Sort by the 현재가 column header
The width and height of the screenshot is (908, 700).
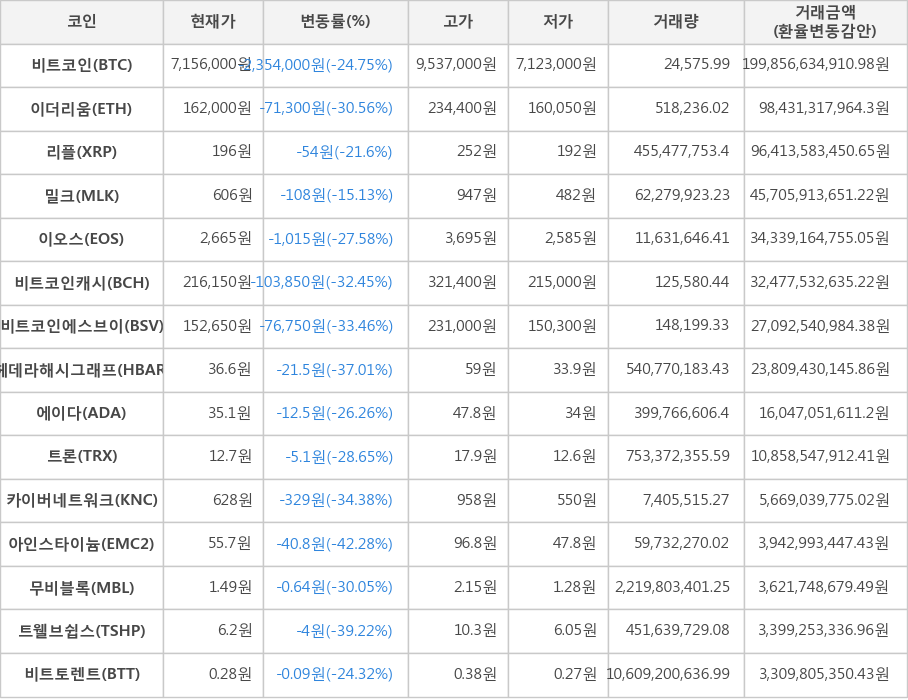(213, 22)
